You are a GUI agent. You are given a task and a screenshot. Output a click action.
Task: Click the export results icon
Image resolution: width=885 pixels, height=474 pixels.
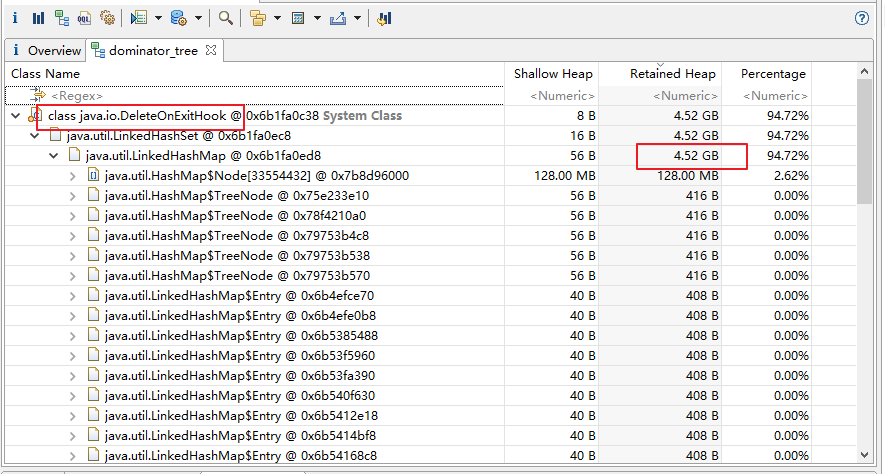coord(338,18)
